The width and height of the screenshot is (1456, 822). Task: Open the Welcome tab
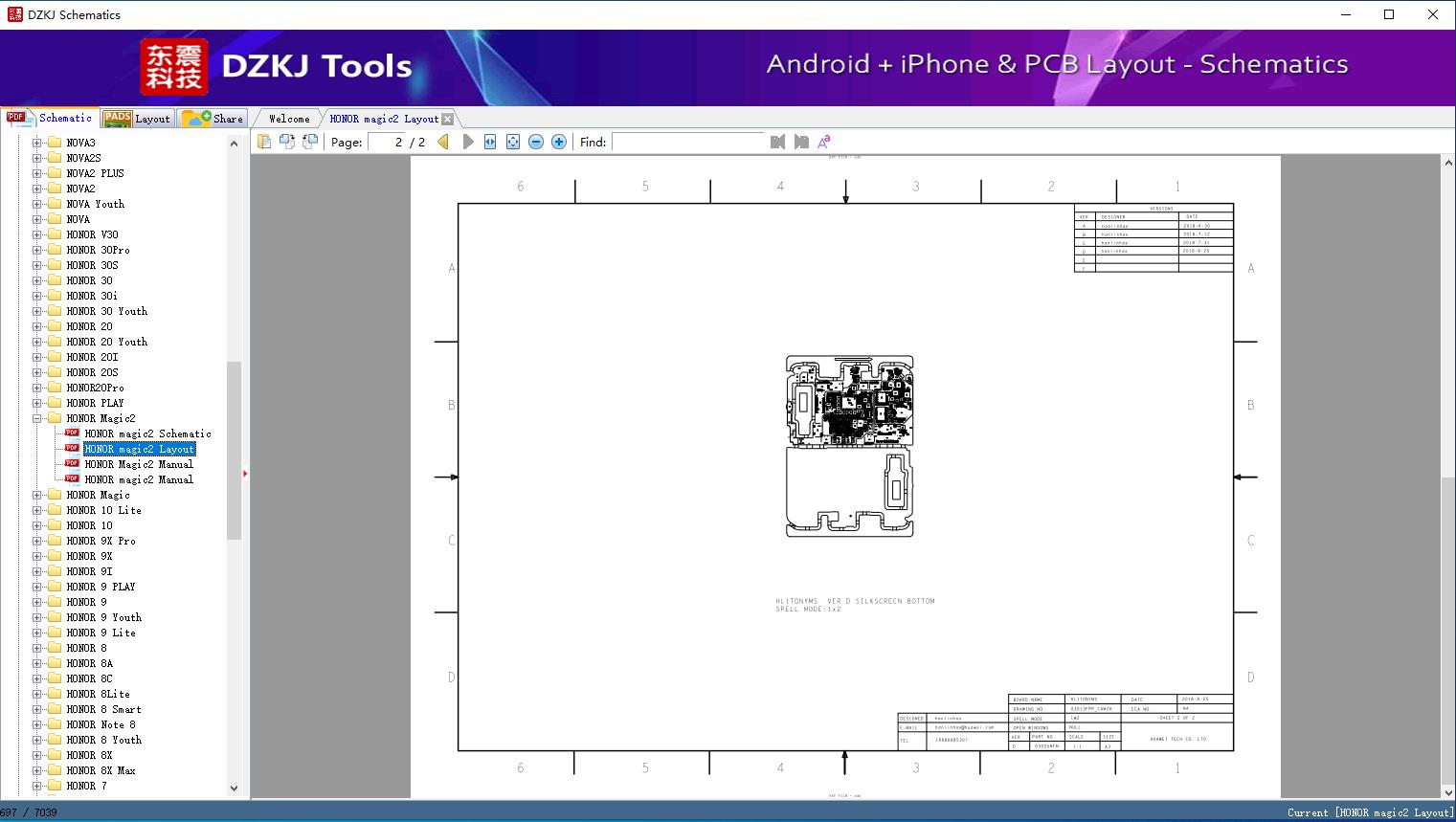[x=289, y=119]
